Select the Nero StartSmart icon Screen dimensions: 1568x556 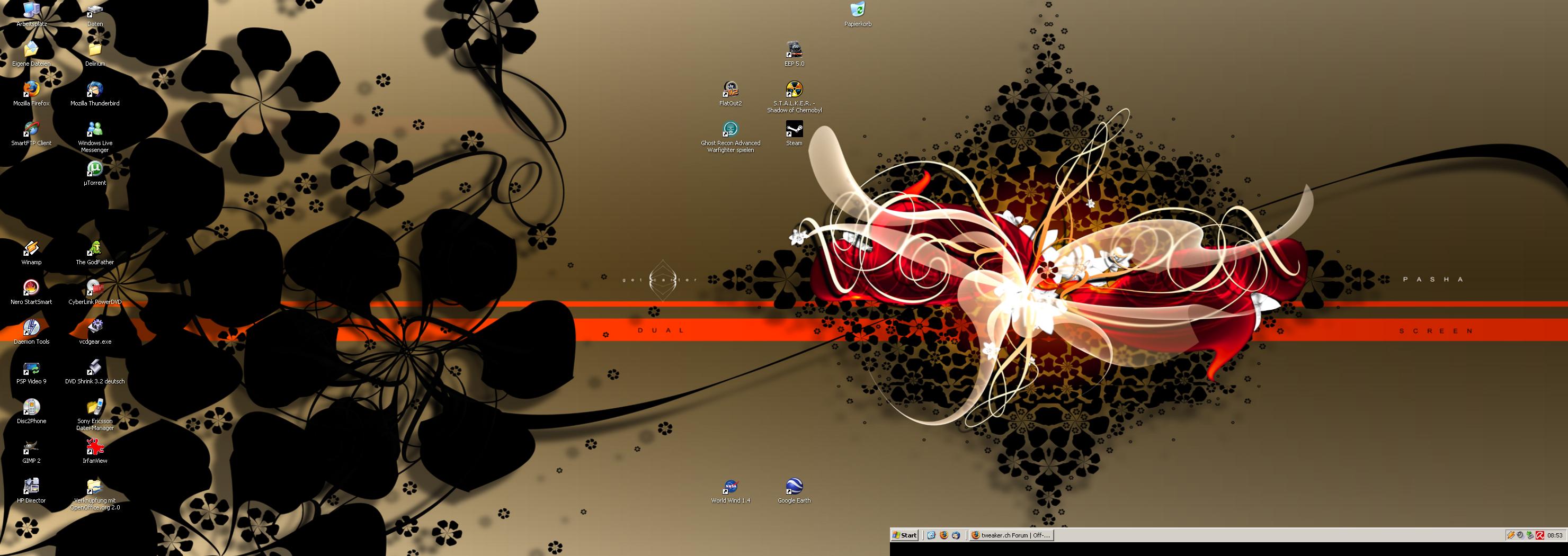tap(31, 289)
